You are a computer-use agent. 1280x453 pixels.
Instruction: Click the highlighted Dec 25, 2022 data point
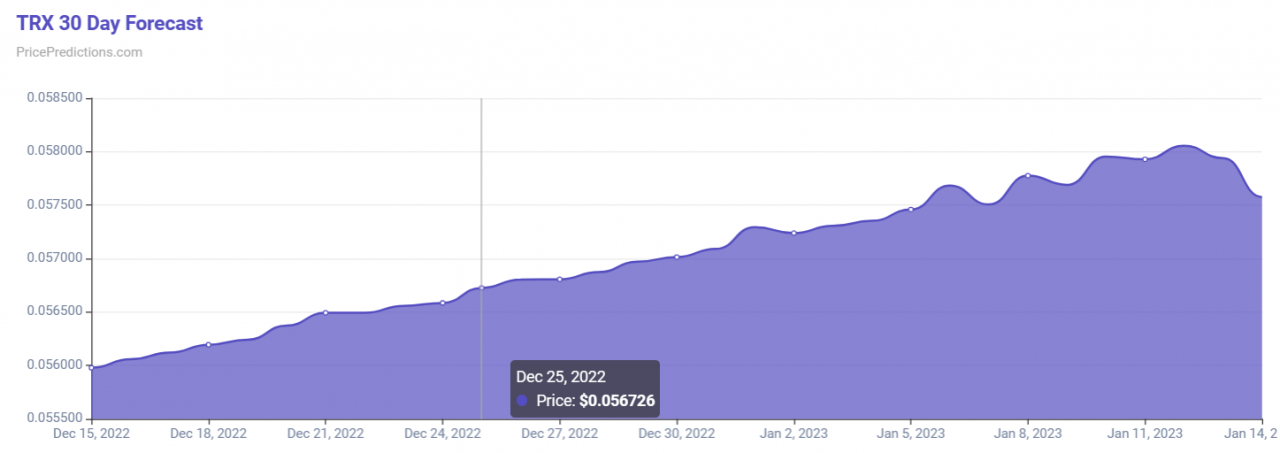click(x=481, y=288)
